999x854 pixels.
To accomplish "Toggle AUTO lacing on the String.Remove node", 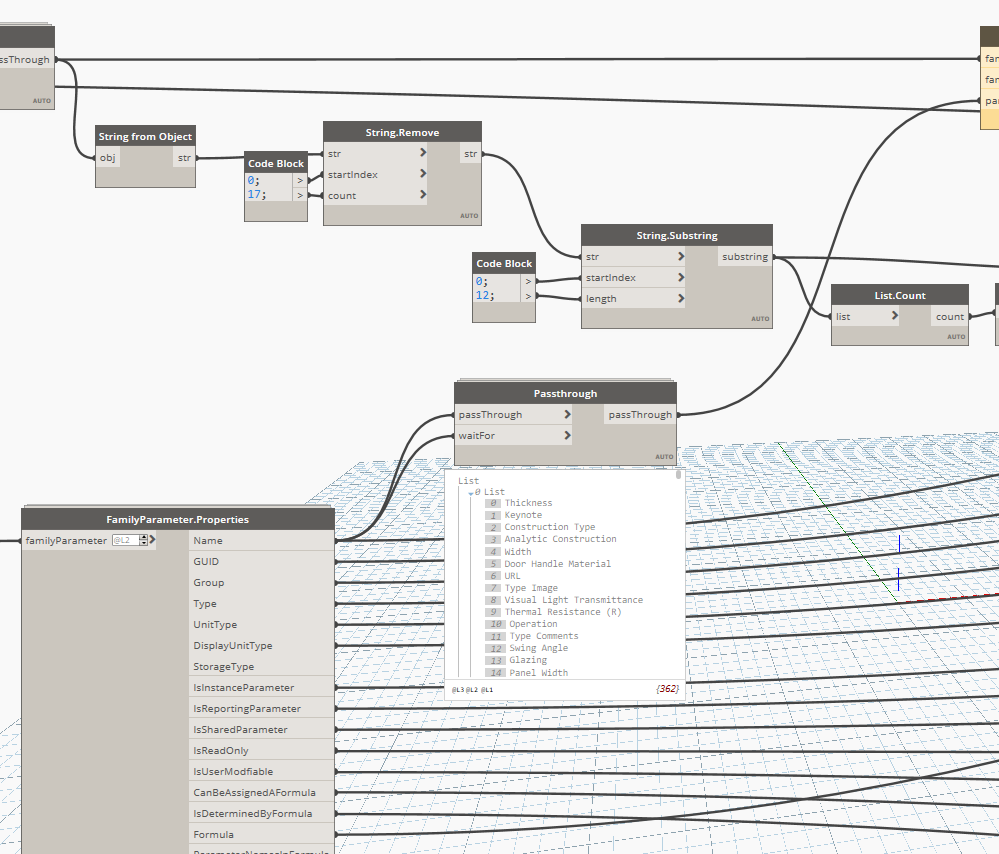I will [x=469, y=215].
